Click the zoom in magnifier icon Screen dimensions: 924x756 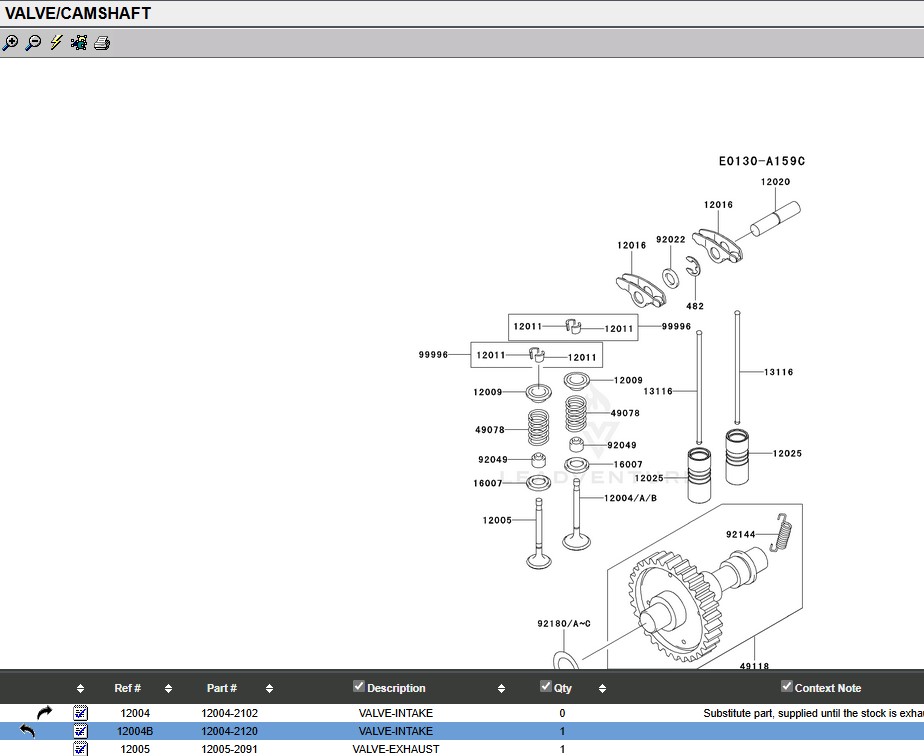(10, 43)
